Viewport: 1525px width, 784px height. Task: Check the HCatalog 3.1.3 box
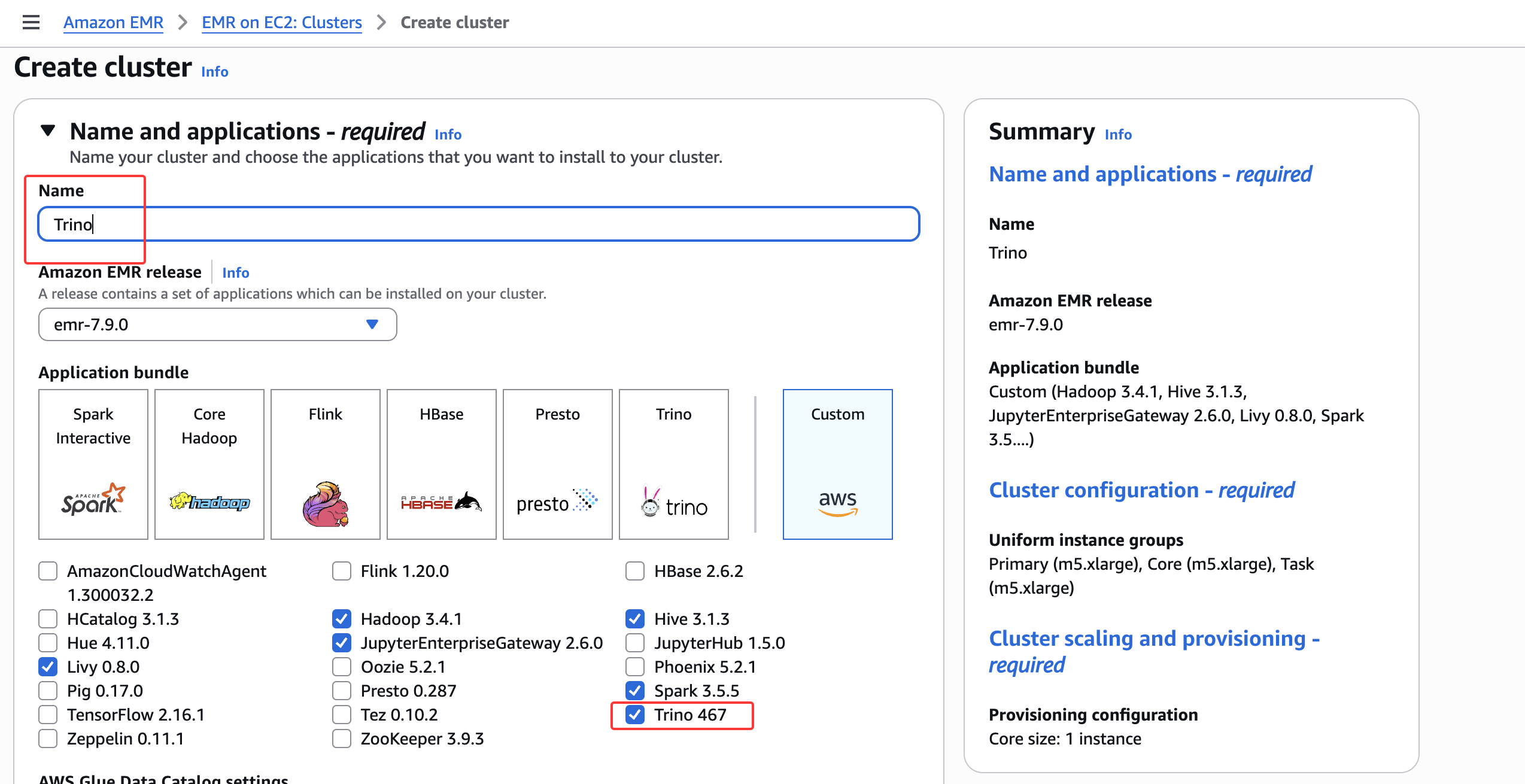tap(48, 619)
